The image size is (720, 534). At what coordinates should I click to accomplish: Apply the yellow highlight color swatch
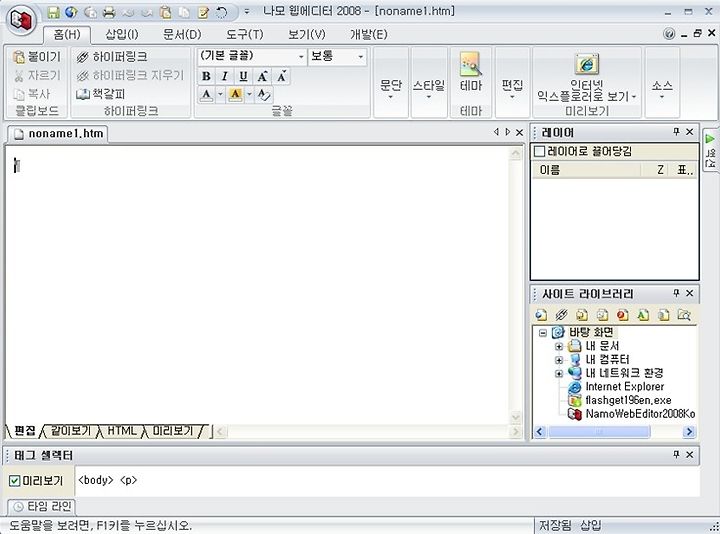pos(235,95)
